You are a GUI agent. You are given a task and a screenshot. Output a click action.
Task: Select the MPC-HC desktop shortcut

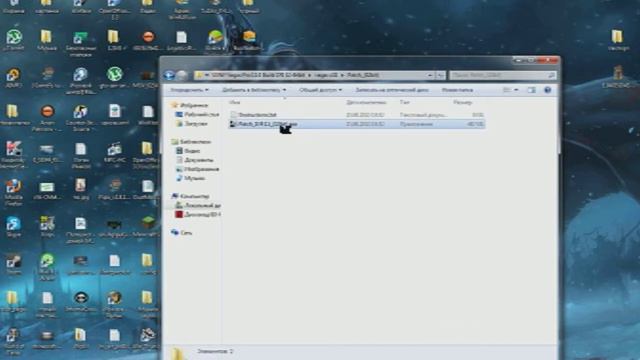click(114, 153)
